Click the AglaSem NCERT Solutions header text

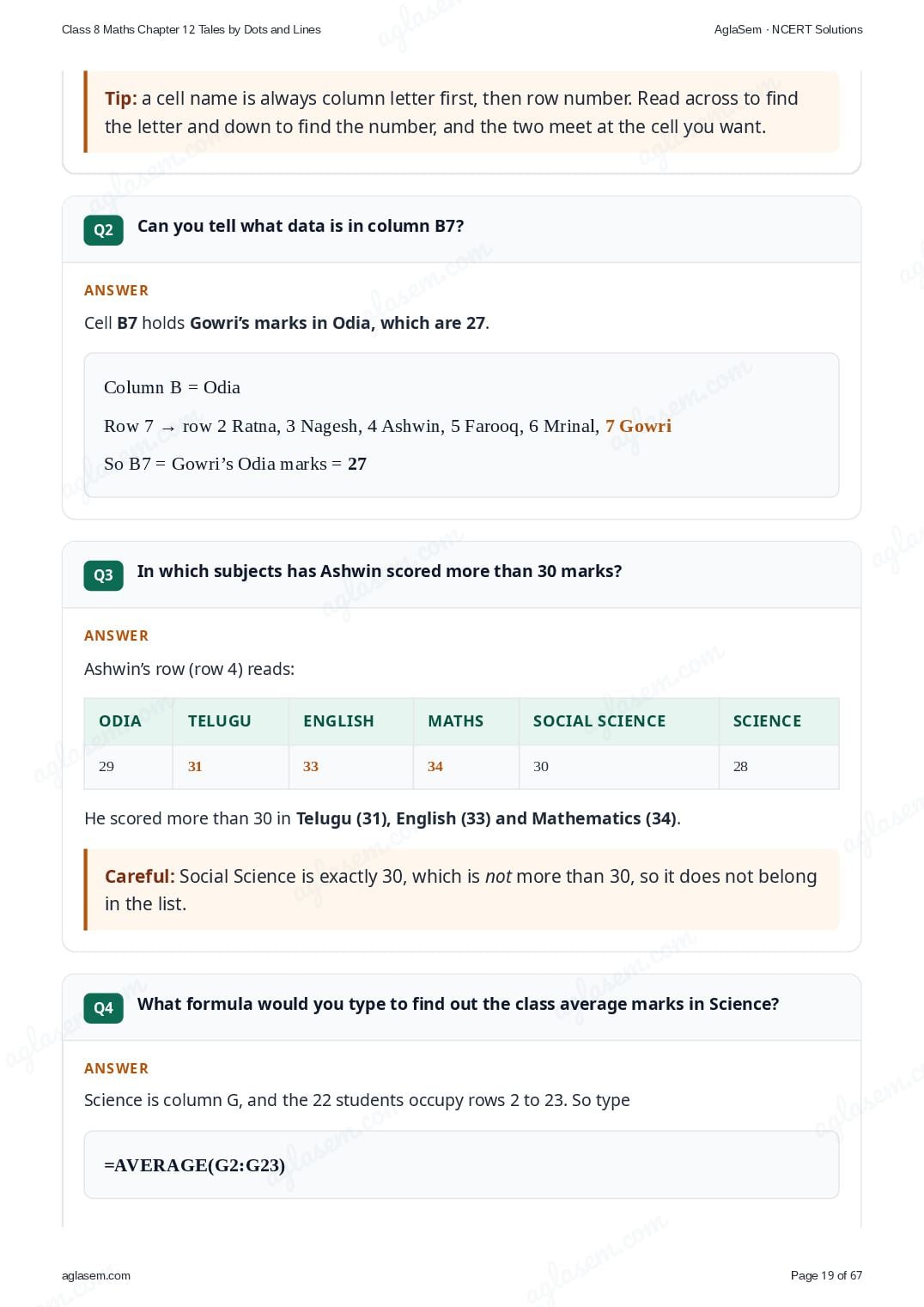click(x=788, y=29)
